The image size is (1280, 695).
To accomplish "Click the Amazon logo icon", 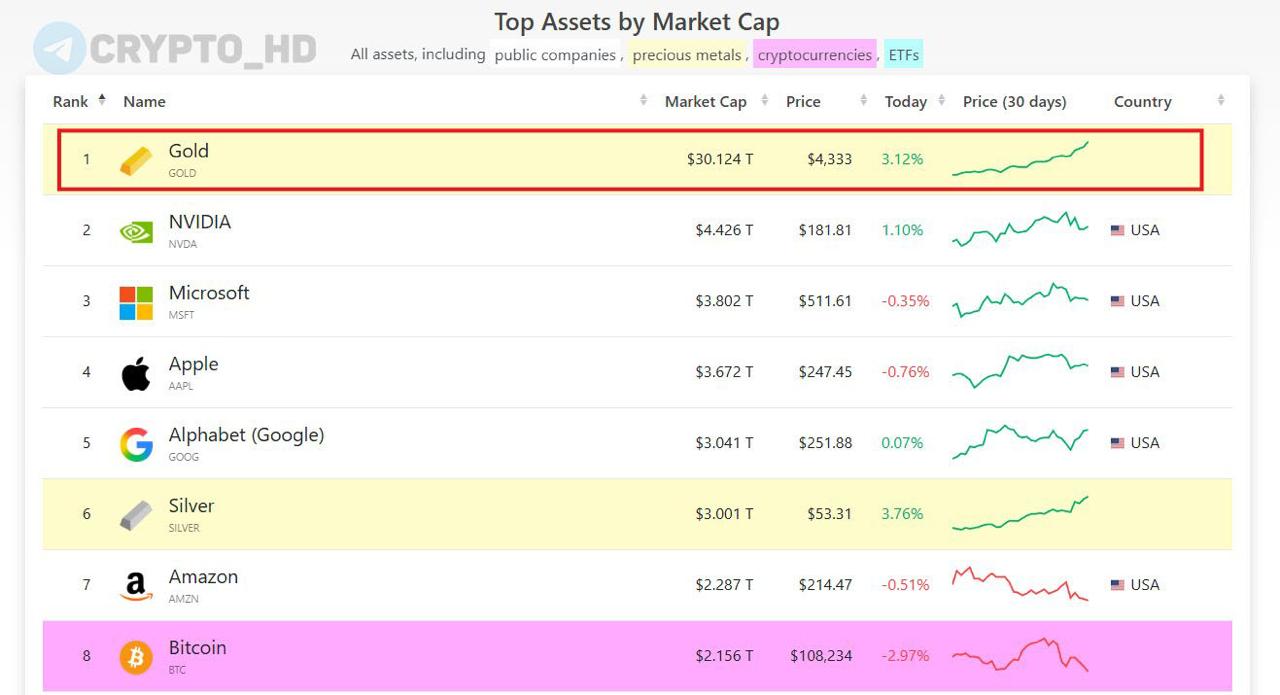I will click(x=136, y=586).
